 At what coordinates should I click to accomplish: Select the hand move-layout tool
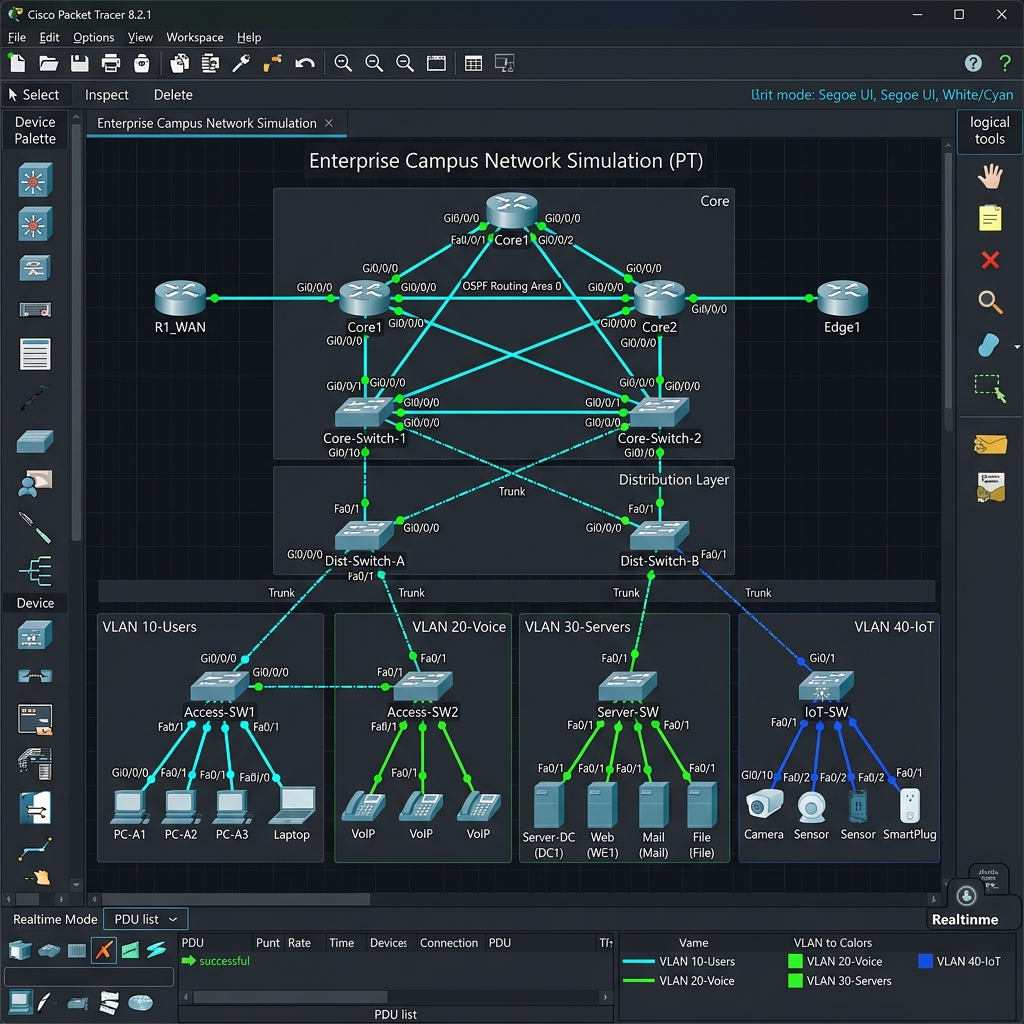990,176
